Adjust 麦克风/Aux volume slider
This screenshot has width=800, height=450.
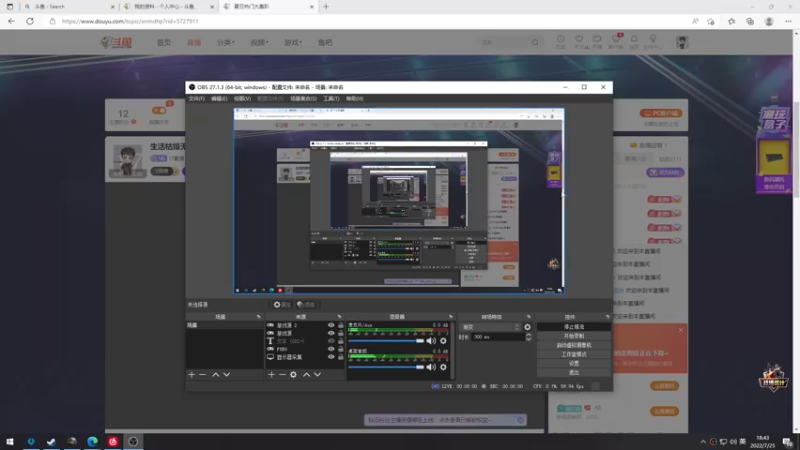pyautogui.click(x=386, y=341)
